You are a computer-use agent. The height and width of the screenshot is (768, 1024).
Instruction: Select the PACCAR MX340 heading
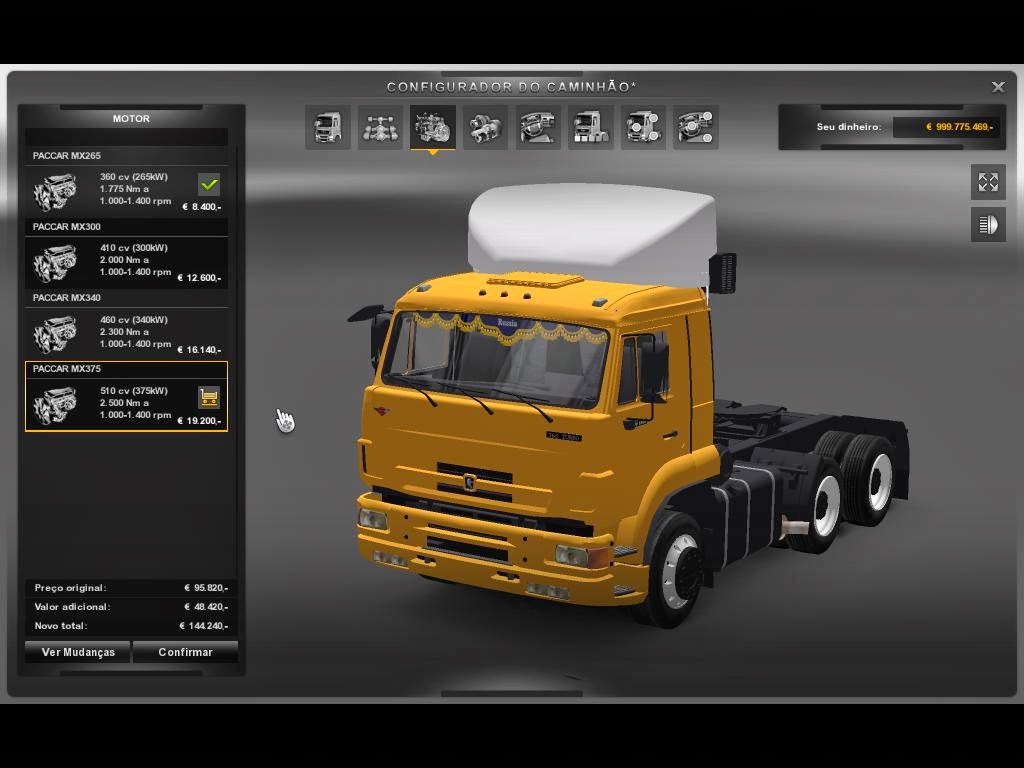point(67,297)
